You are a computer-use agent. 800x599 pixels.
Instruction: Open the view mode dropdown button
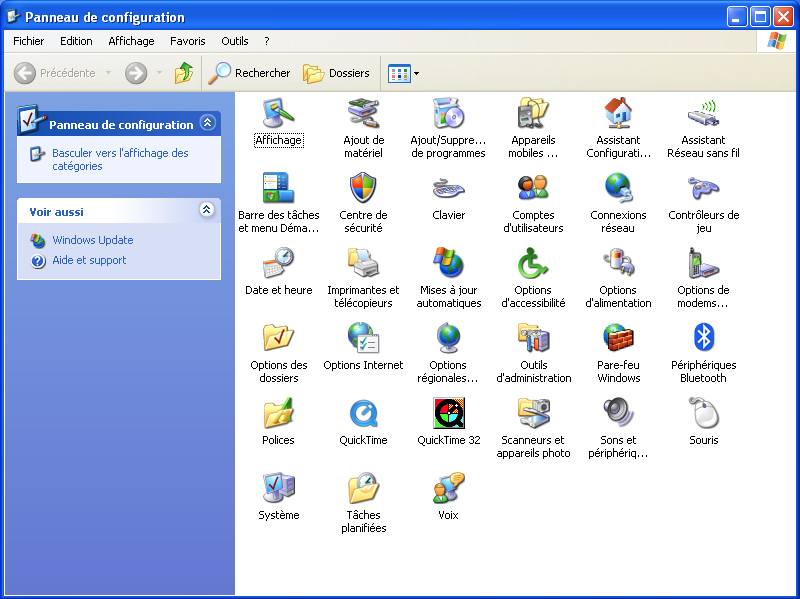tap(404, 73)
